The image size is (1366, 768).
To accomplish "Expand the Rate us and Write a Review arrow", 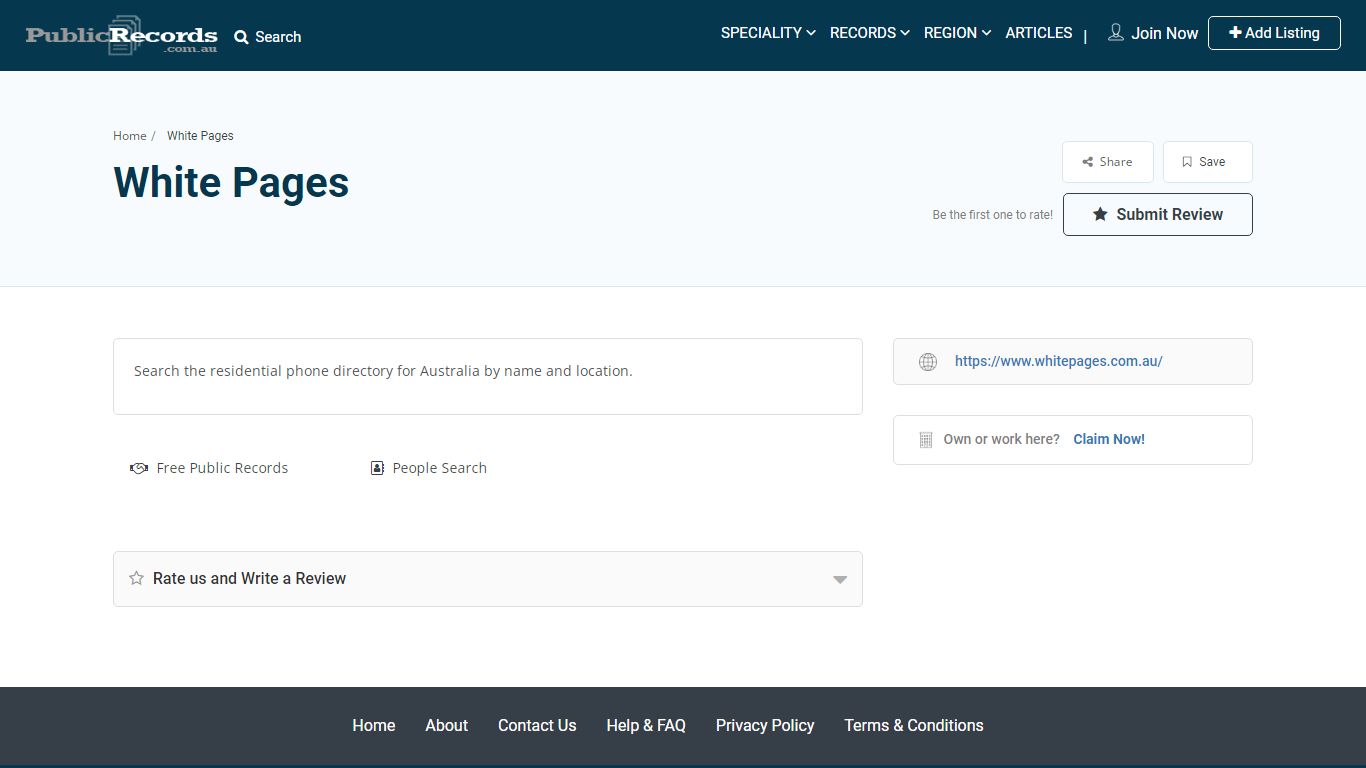I will (840, 580).
